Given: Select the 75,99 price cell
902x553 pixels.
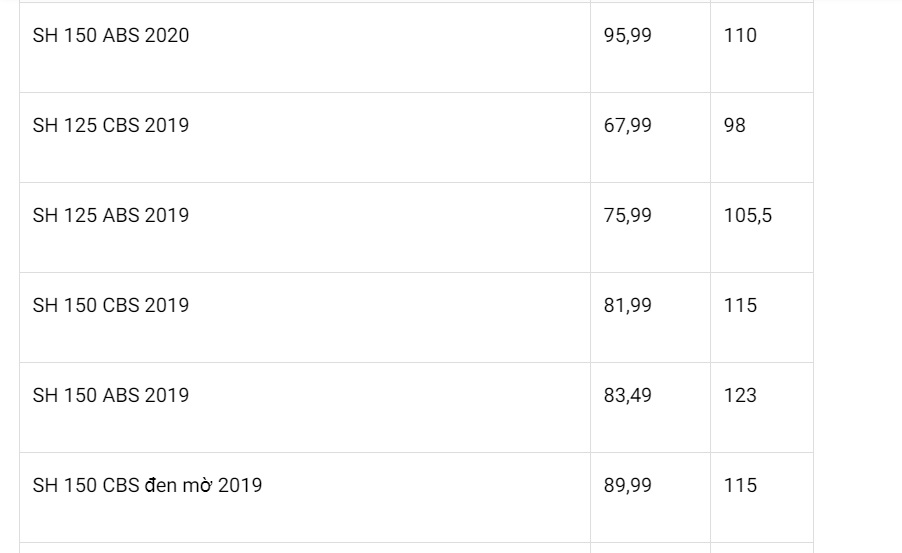Looking at the screenshot, I should click(627, 216).
